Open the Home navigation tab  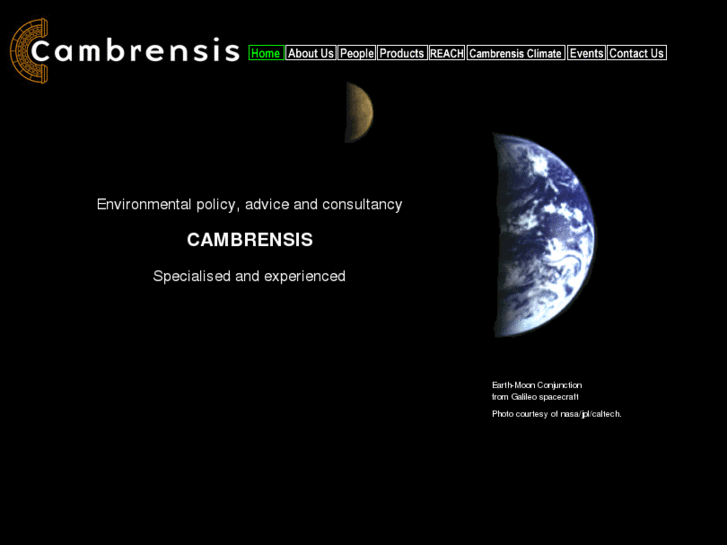coord(266,53)
